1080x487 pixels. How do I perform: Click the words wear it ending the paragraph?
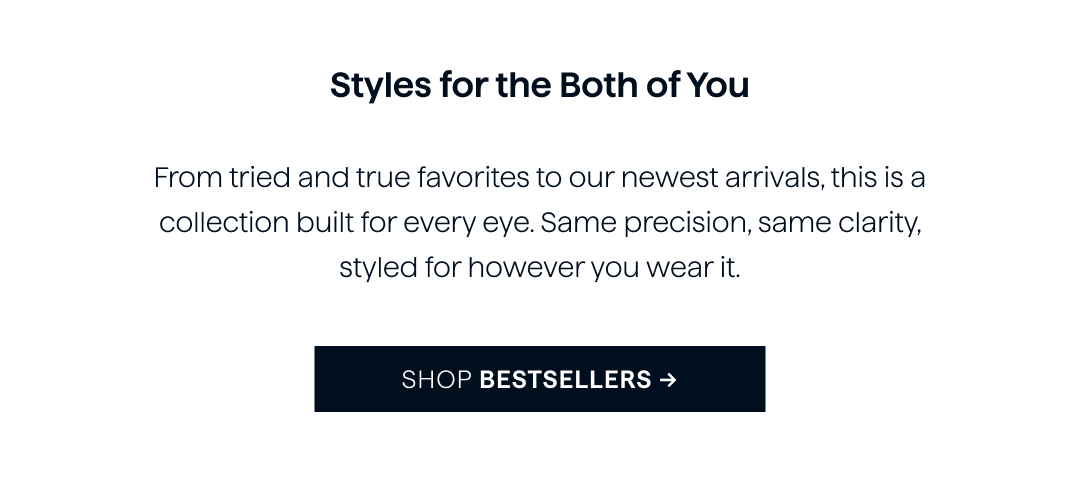[693, 267]
